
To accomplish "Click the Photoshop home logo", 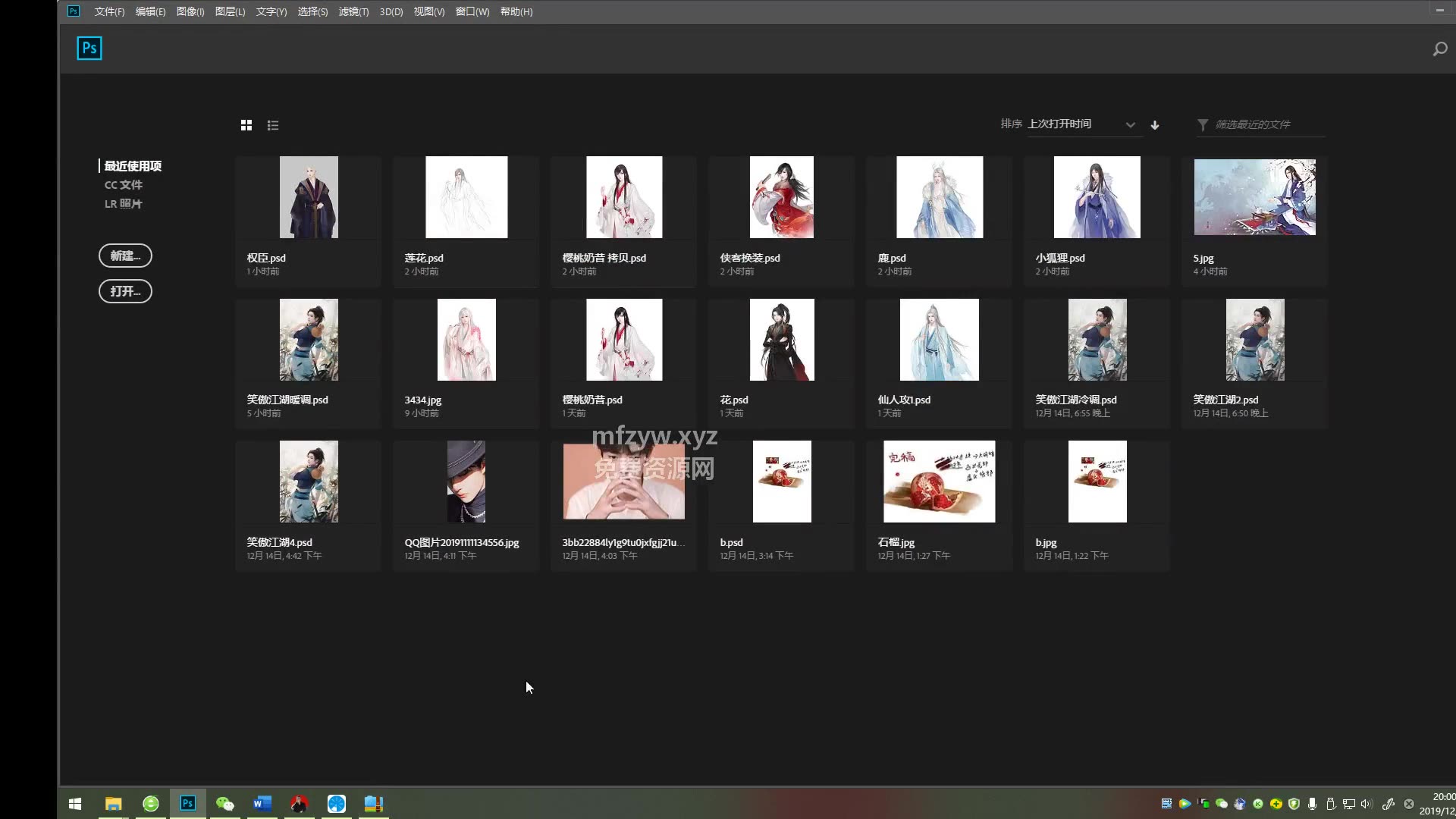I will (x=89, y=49).
